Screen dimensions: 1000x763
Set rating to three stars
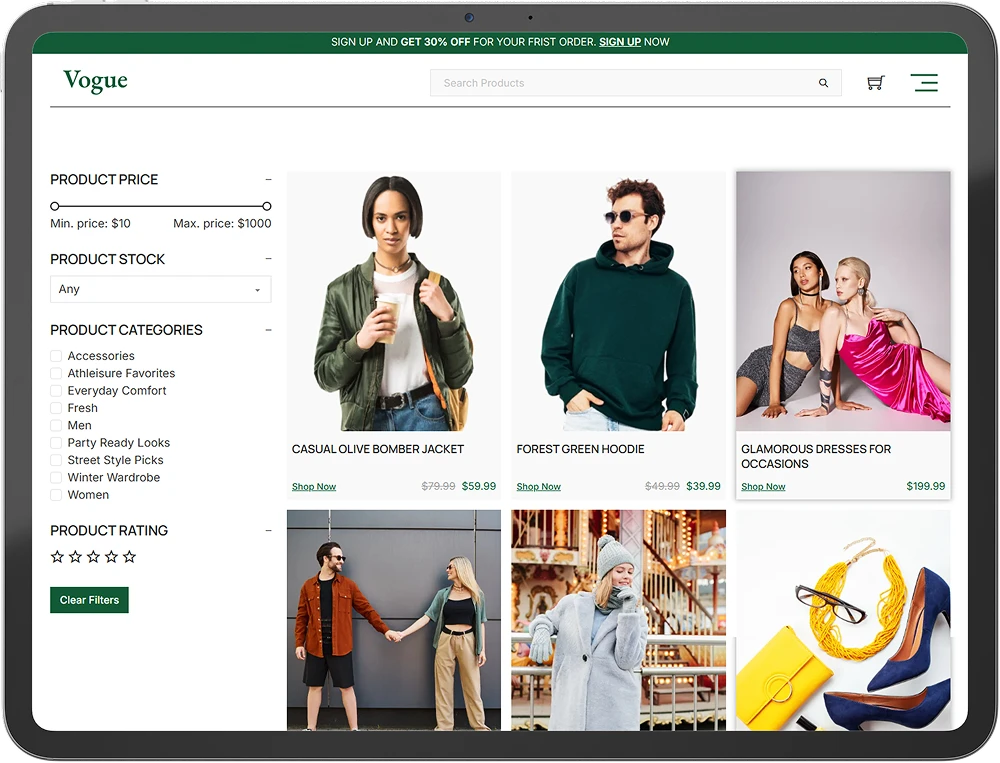[x=93, y=556]
